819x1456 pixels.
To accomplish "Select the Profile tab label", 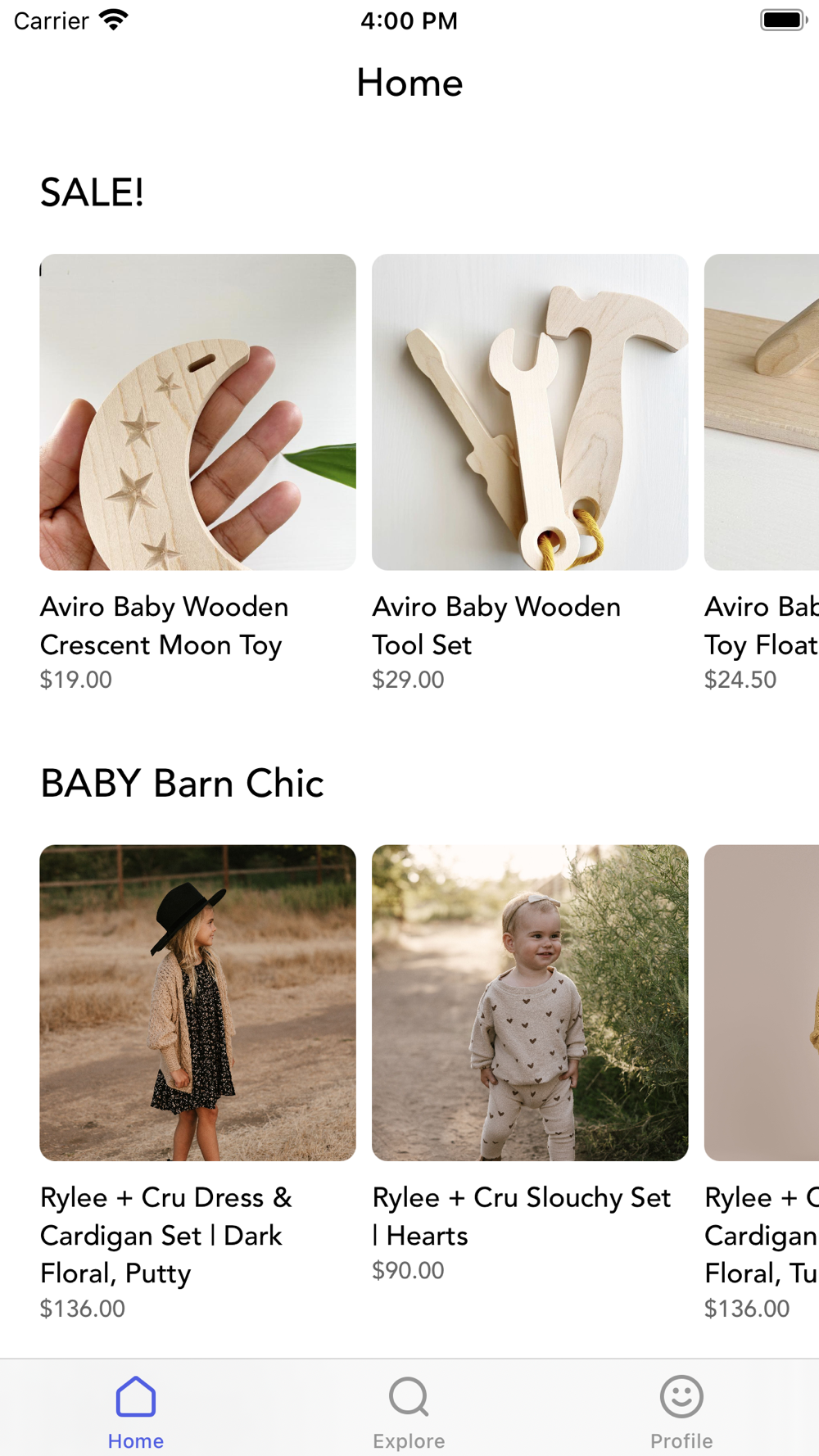I will pos(681,1440).
